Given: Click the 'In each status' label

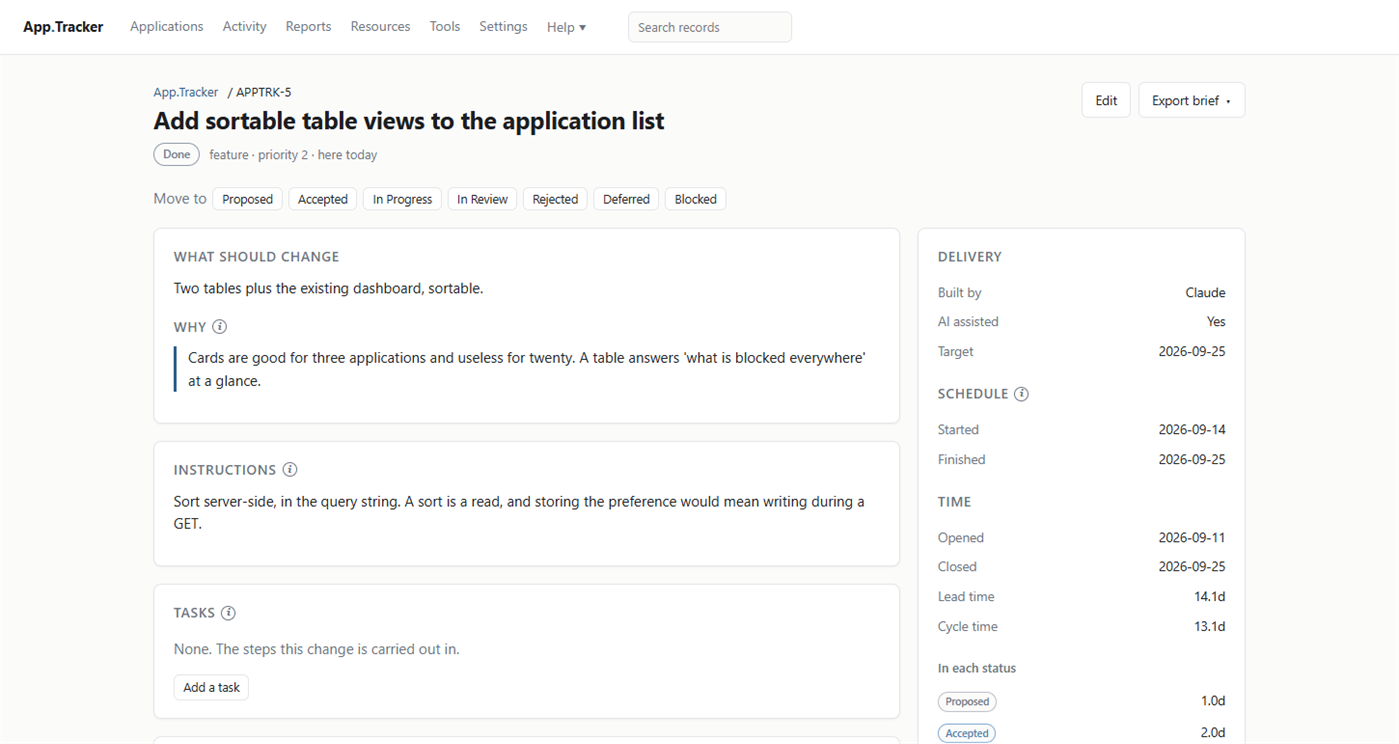Looking at the screenshot, I should pyautogui.click(x=976, y=668).
